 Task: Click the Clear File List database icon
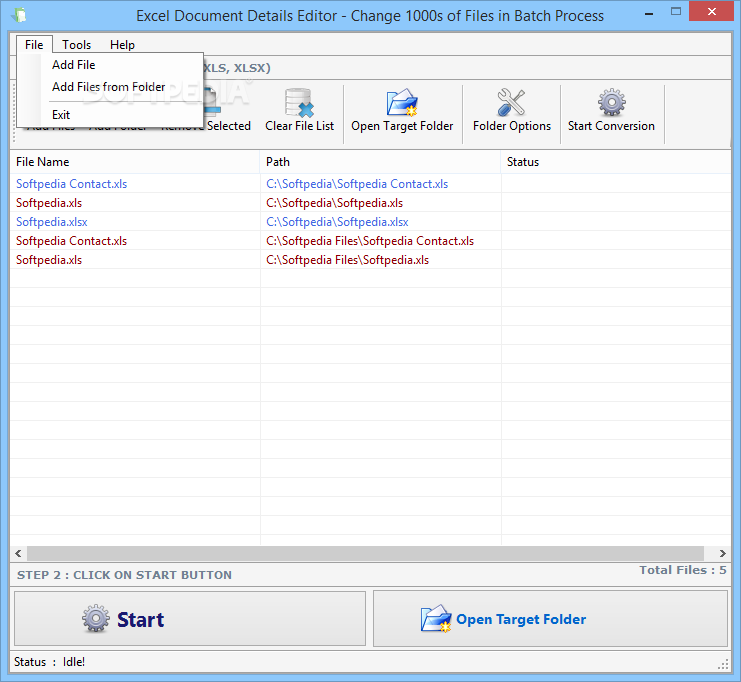pos(299,103)
